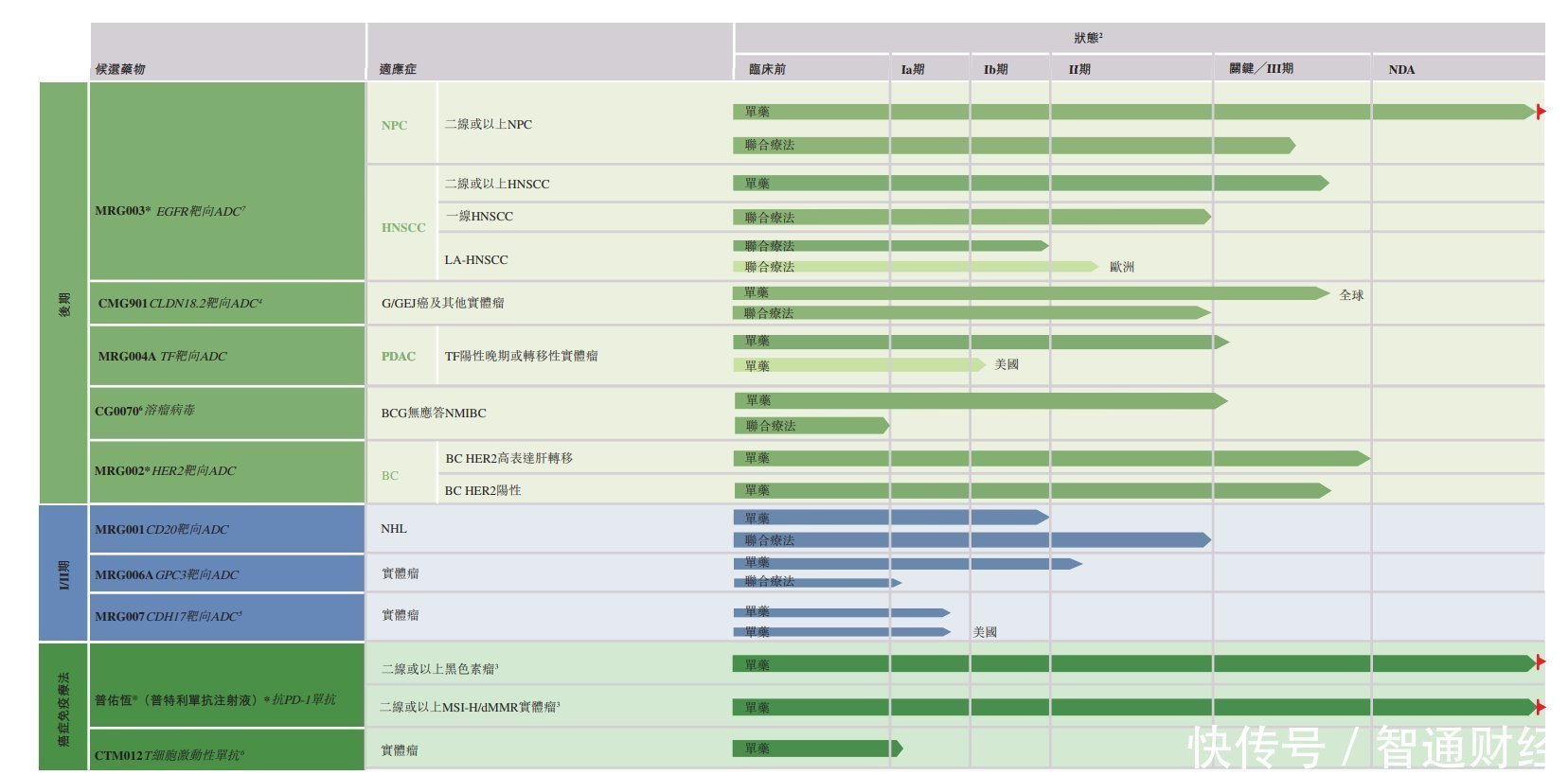Click the CTM012 candidate cell
The height and width of the screenshot is (775, 1568).
(169, 754)
